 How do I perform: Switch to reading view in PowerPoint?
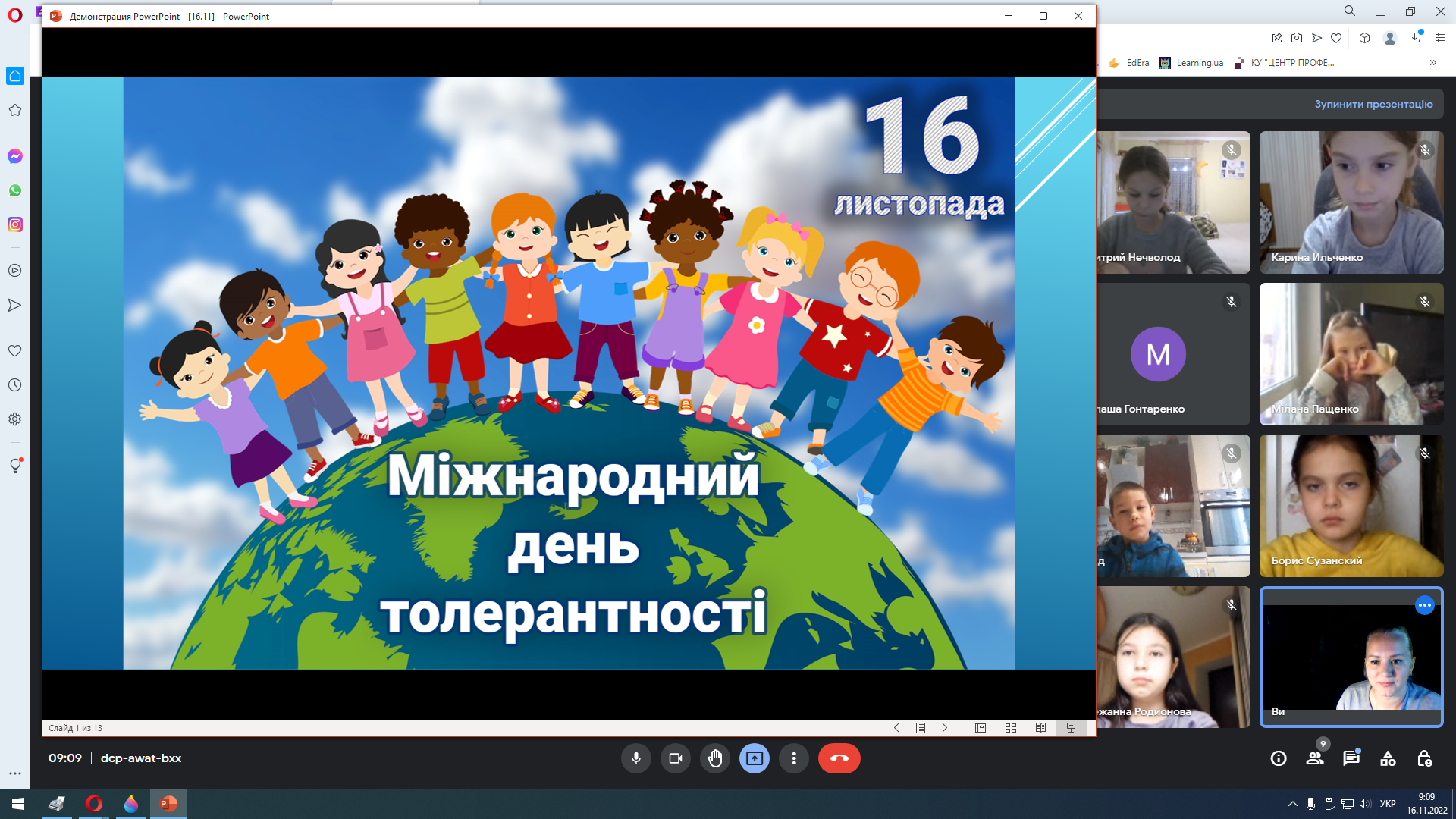1041,728
